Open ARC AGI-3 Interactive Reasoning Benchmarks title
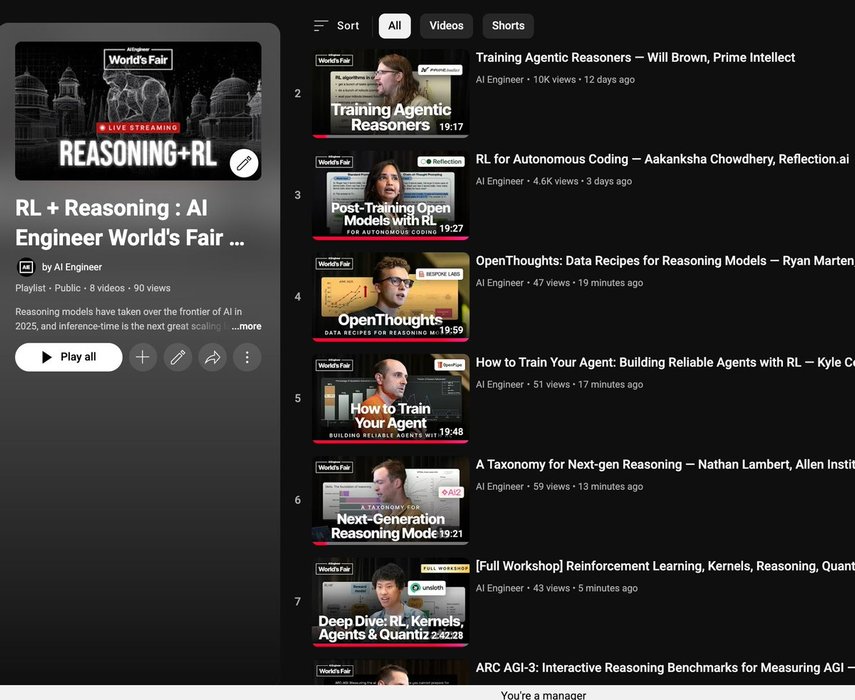 tap(665, 668)
